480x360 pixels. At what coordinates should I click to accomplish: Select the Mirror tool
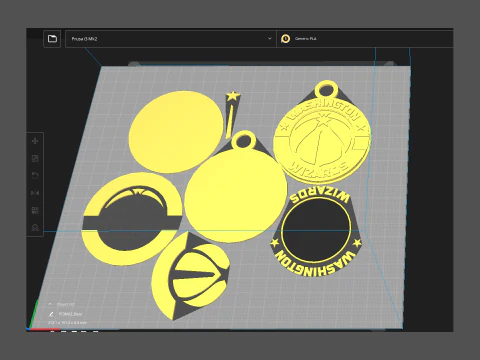pyautogui.click(x=35, y=193)
